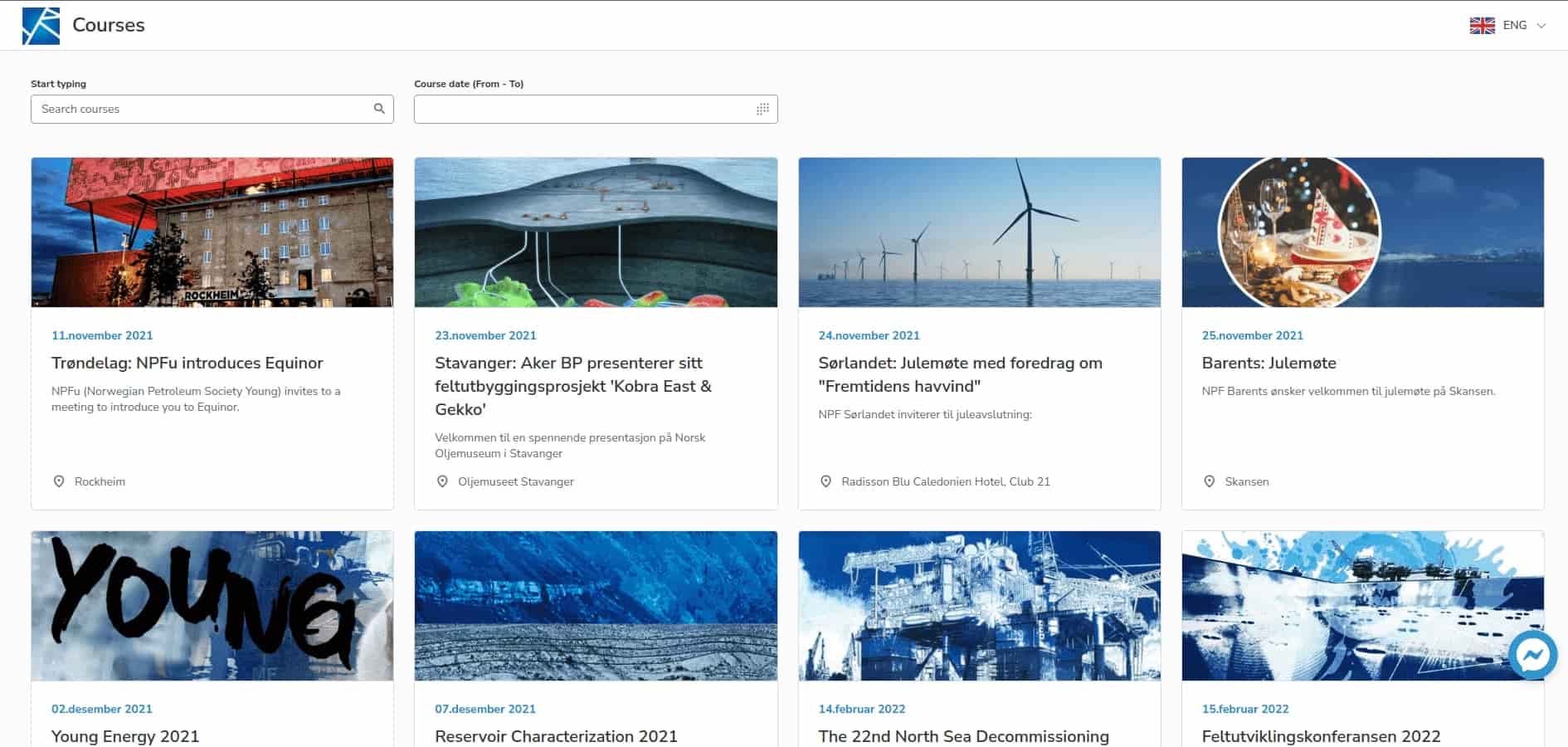Click the Course date (From - To) label
1568x747 pixels.
(469, 84)
